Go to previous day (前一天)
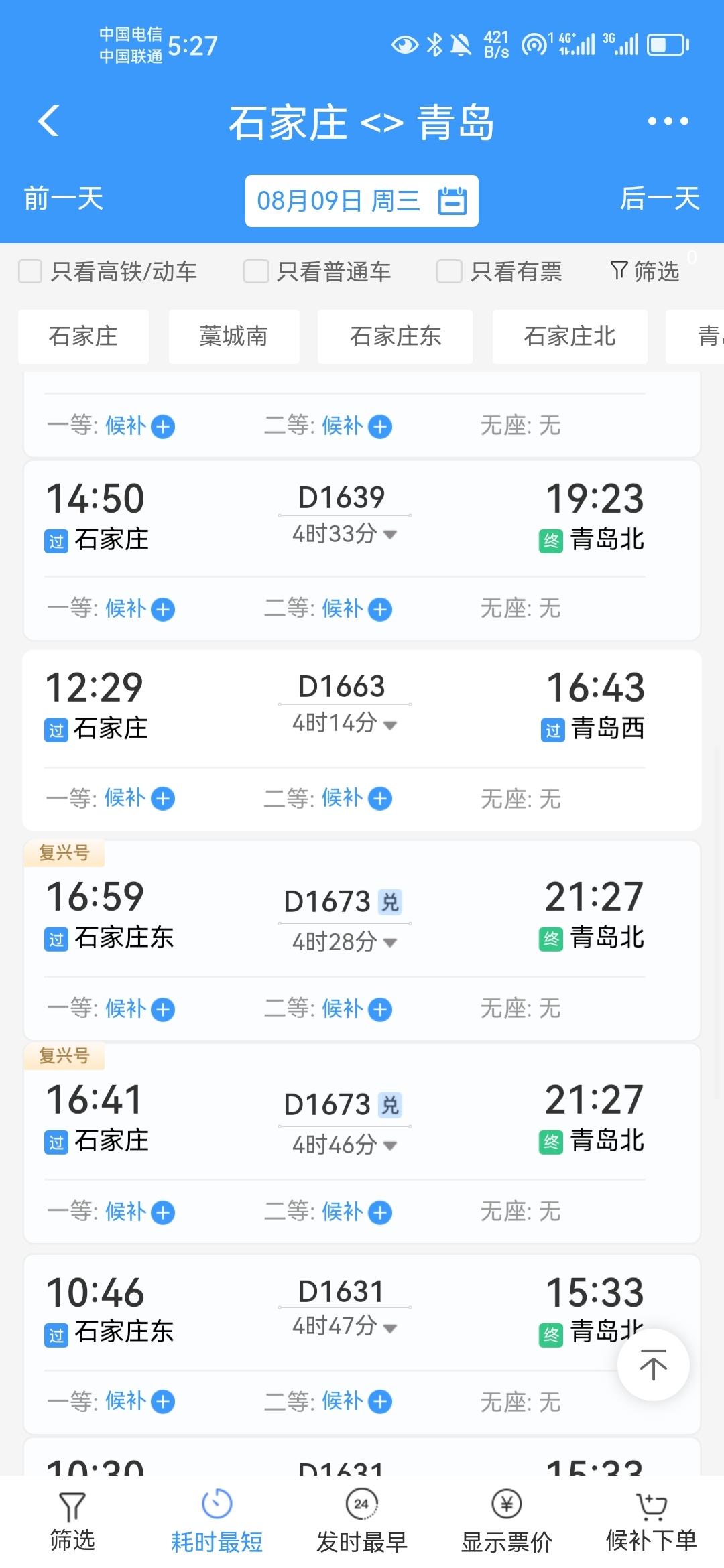 (x=64, y=199)
